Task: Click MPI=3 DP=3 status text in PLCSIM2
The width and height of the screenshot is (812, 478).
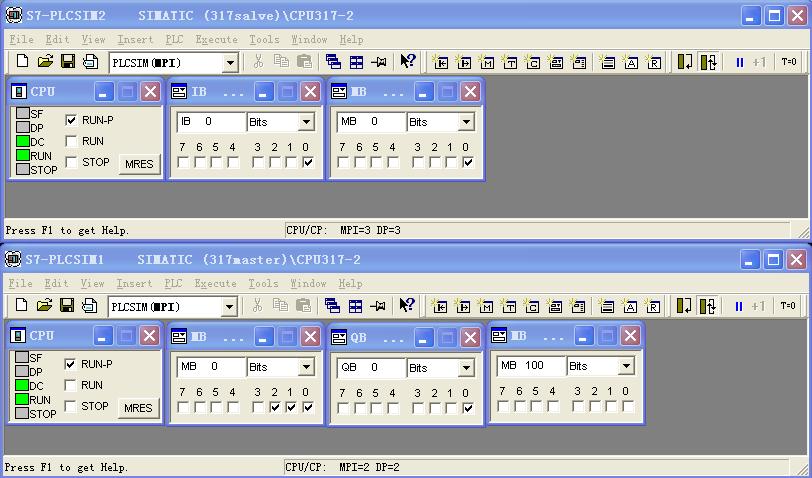Action: pos(370,230)
